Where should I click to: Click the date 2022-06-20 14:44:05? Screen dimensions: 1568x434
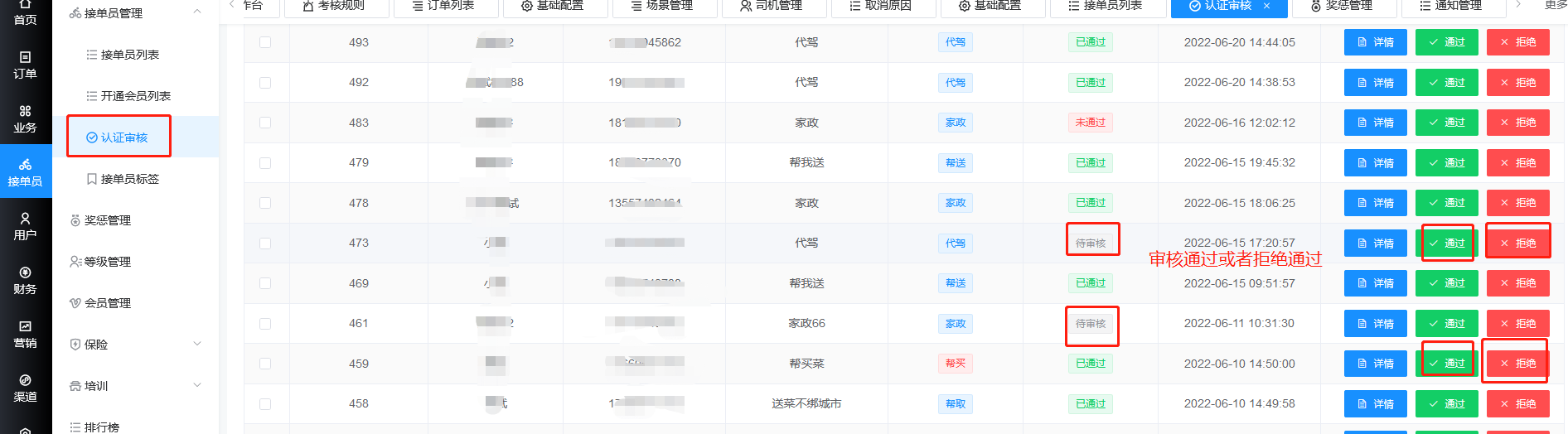[x=1239, y=42]
